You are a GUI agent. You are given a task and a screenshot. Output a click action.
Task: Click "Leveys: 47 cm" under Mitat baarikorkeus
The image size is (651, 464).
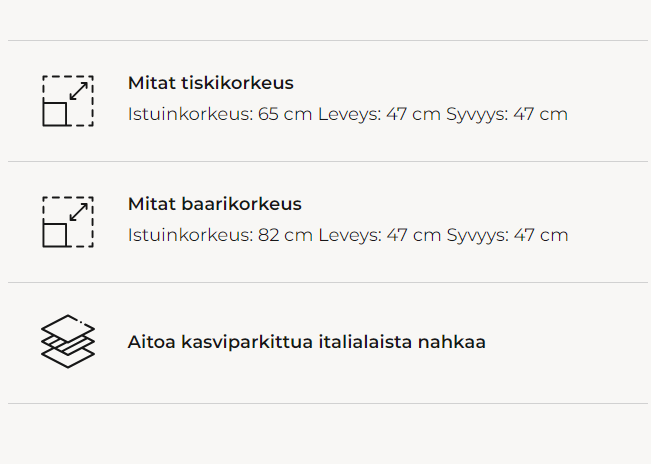pyautogui.click(x=379, y=235)
